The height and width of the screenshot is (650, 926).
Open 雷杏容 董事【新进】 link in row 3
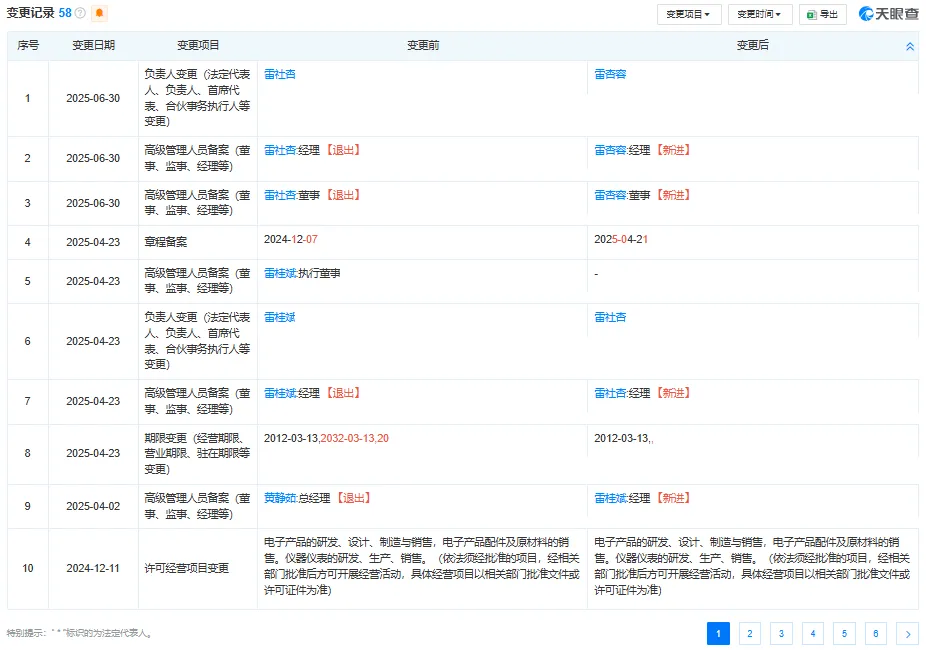click(610, 195)
